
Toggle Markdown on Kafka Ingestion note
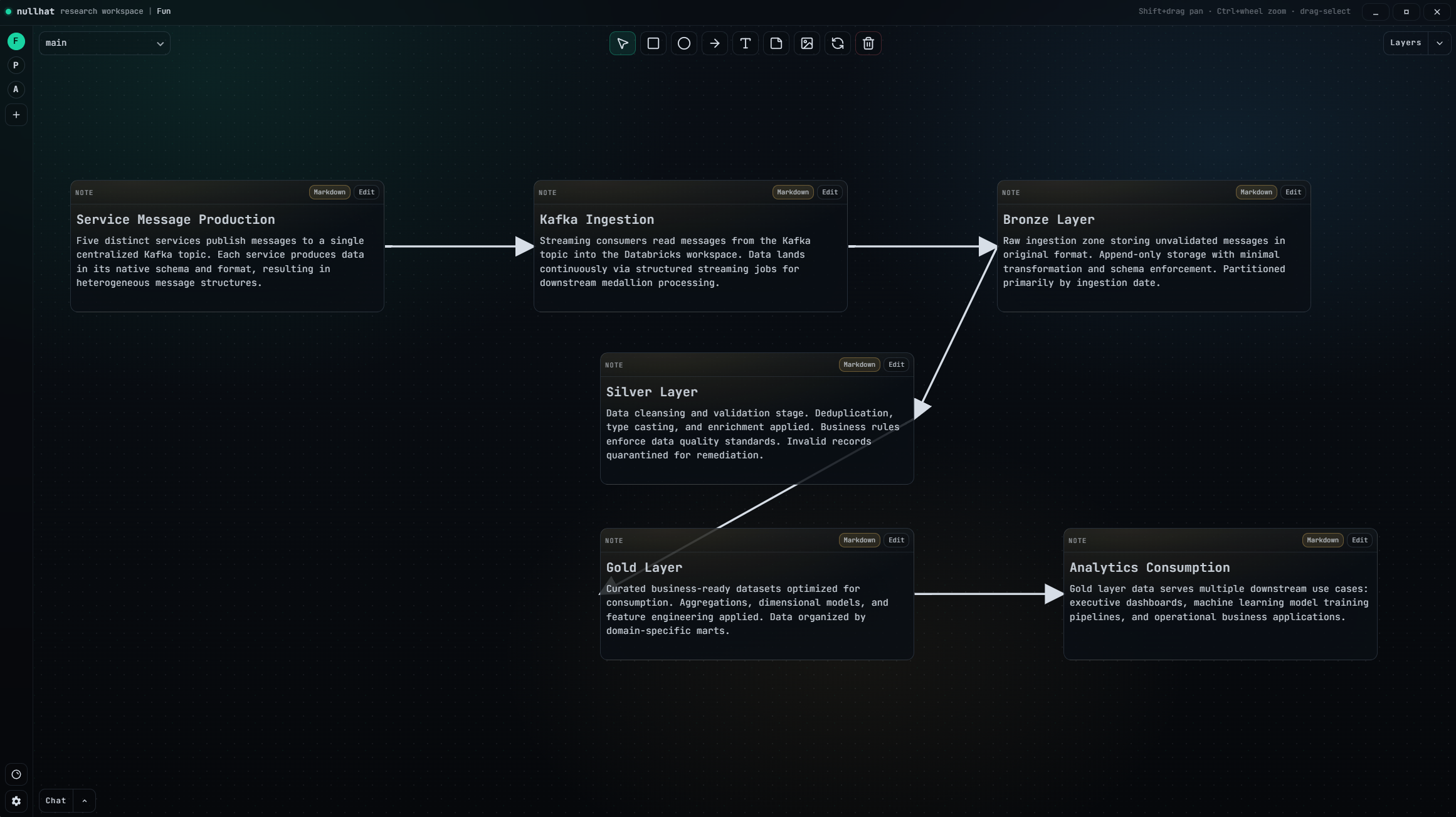pyautogui.click(x=793, y=192)
